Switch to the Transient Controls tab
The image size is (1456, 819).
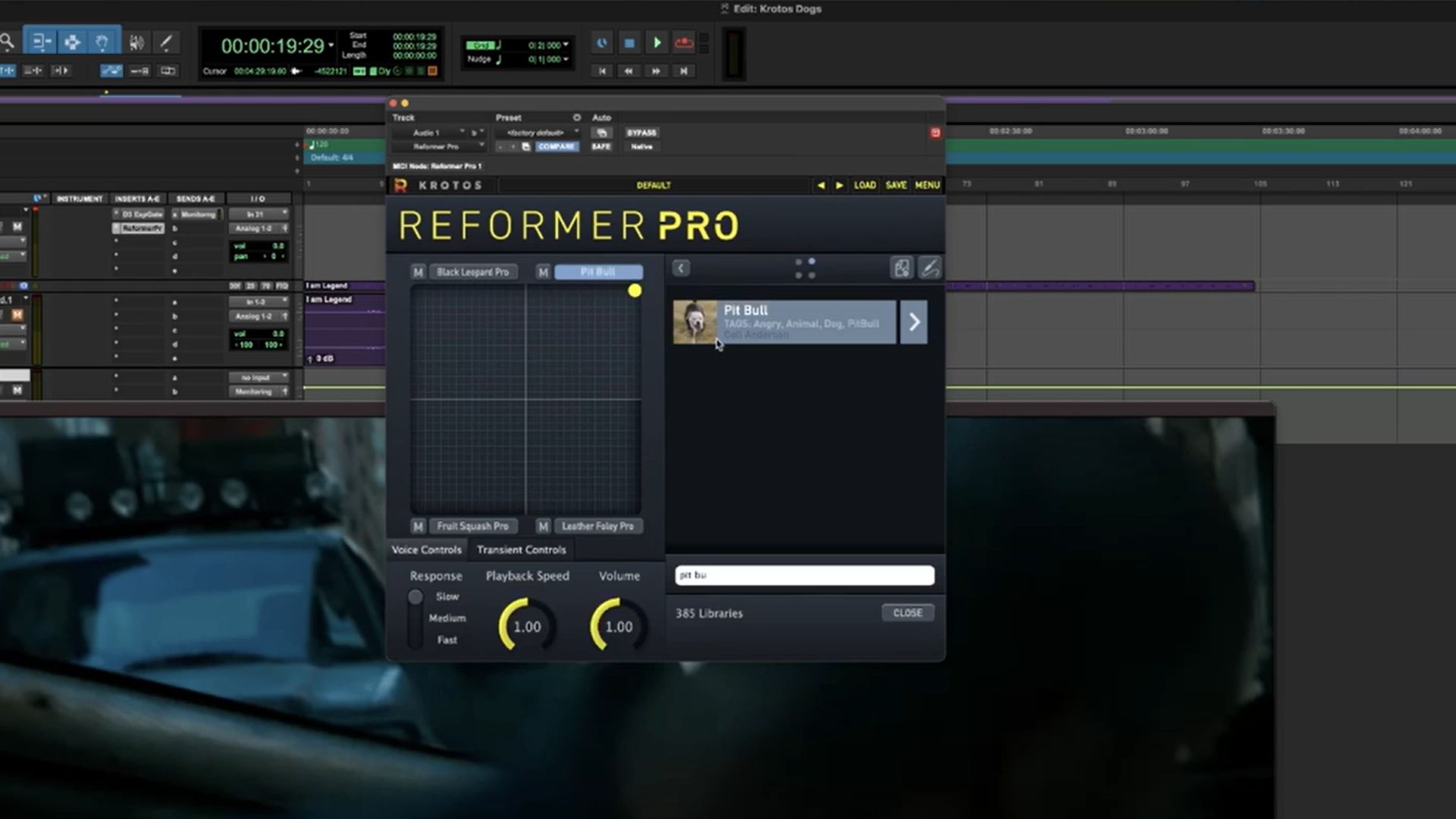coord(521,549)
